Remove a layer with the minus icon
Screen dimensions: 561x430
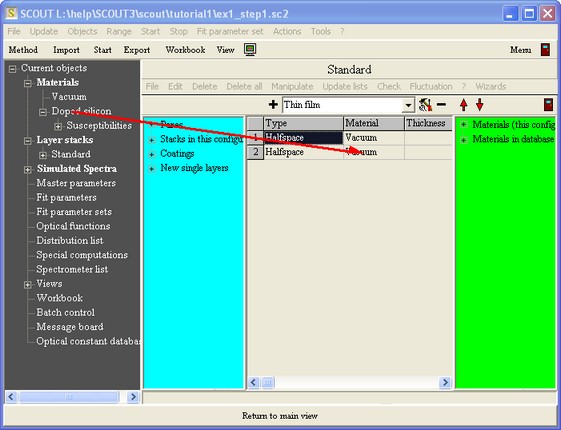pos(442,104)
